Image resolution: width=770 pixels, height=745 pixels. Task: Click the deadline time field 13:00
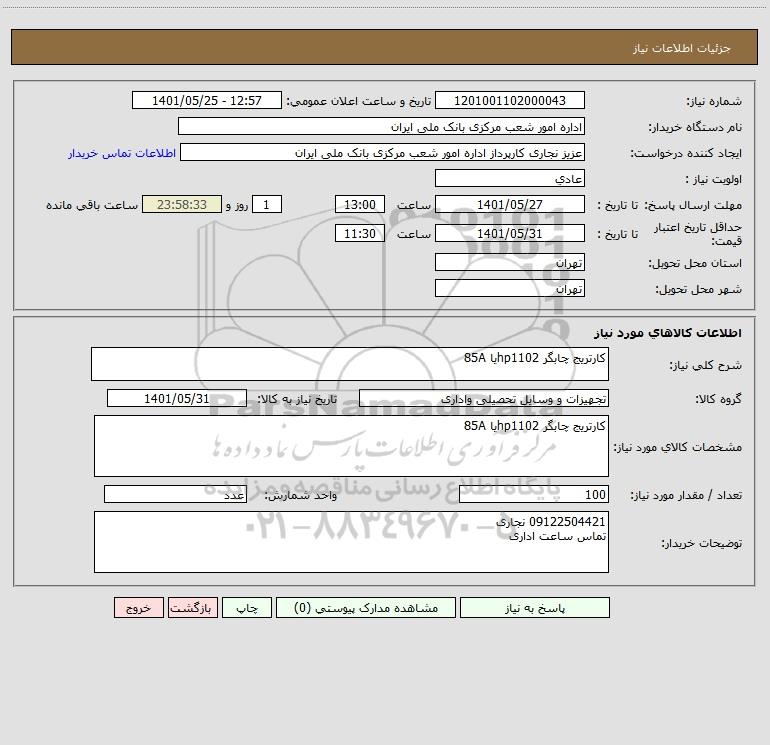(359, 204)
